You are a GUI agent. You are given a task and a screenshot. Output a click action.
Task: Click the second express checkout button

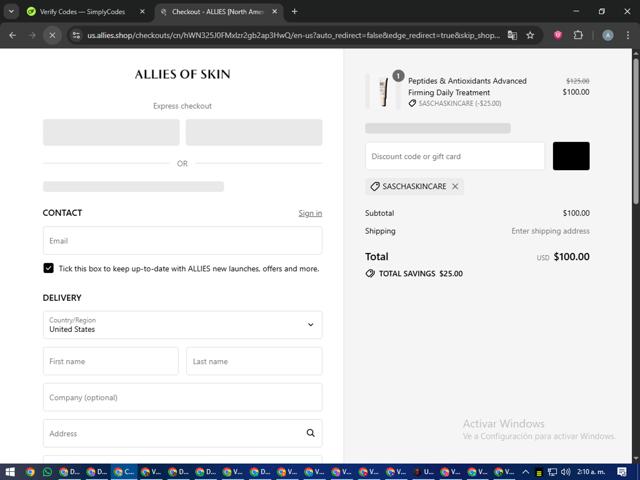coord(254,132)
